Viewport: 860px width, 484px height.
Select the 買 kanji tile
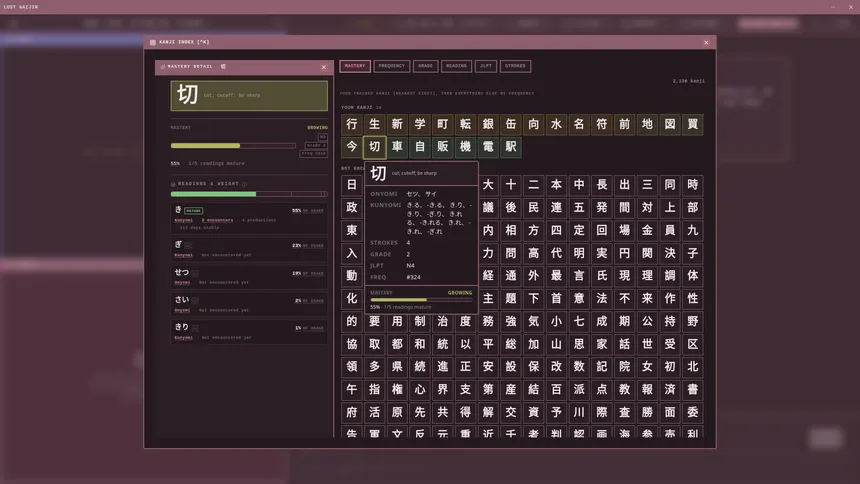pos(693,124)
